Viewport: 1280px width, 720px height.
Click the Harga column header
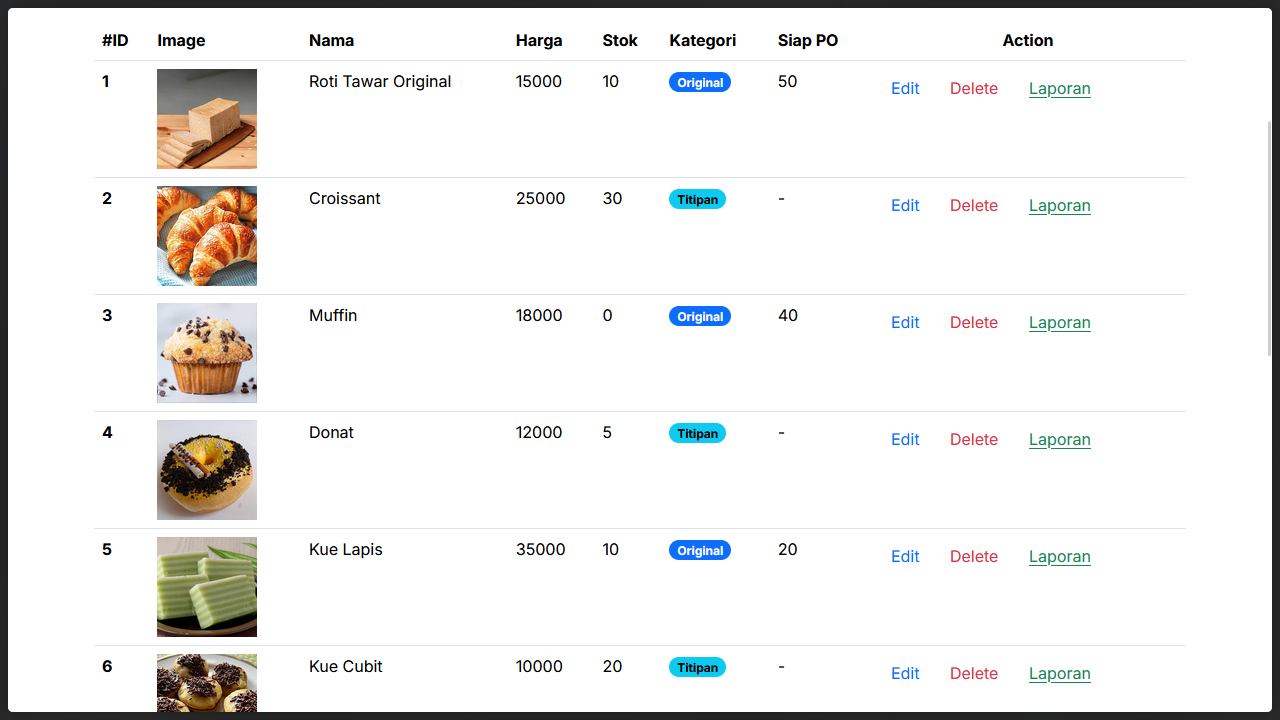point(539,40)
